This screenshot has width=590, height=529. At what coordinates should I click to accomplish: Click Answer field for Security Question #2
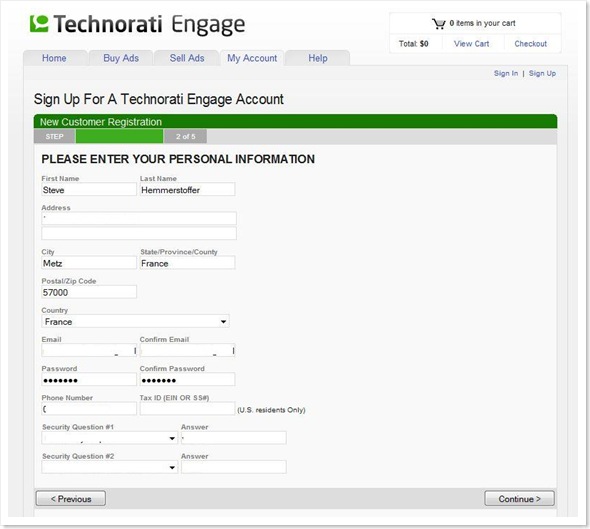coord(234,467)
